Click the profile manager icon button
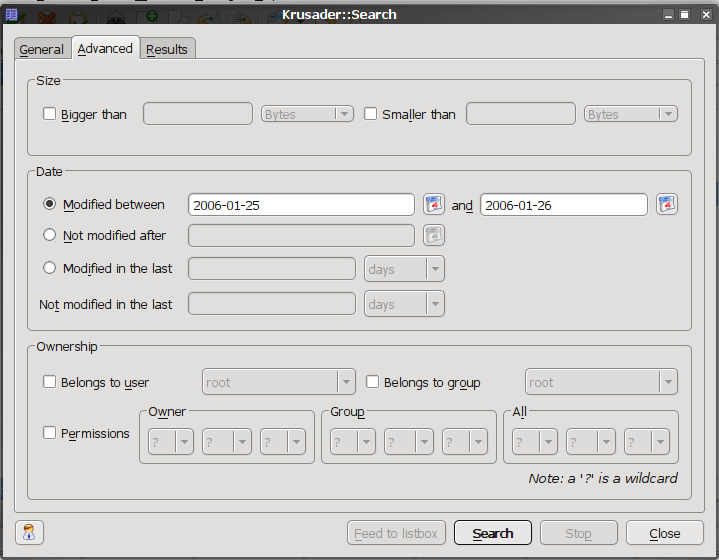719x560 pixels. [29, 532]
